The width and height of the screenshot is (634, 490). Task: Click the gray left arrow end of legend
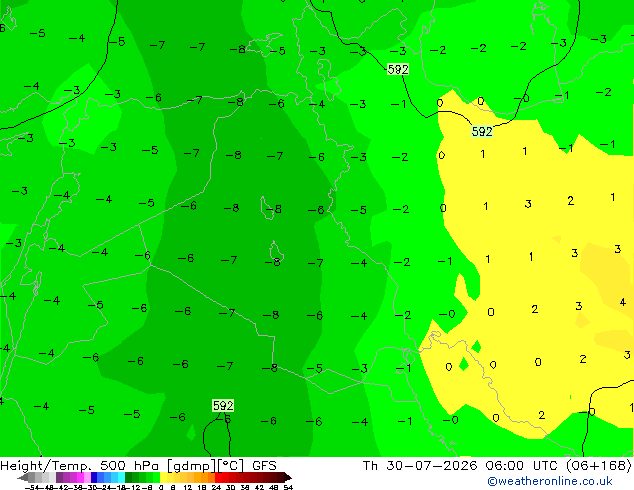tap(22, 477)
